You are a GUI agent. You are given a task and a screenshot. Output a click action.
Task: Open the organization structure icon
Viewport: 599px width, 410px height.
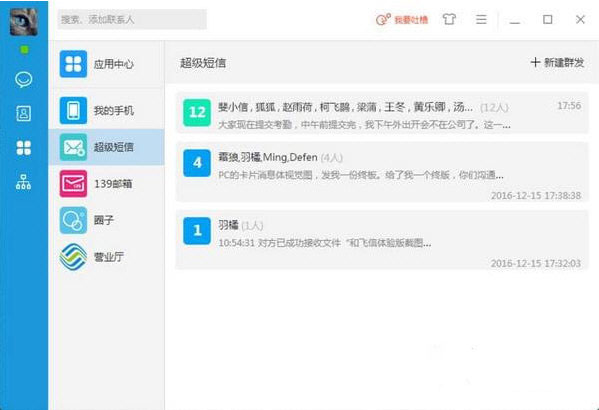24,182
